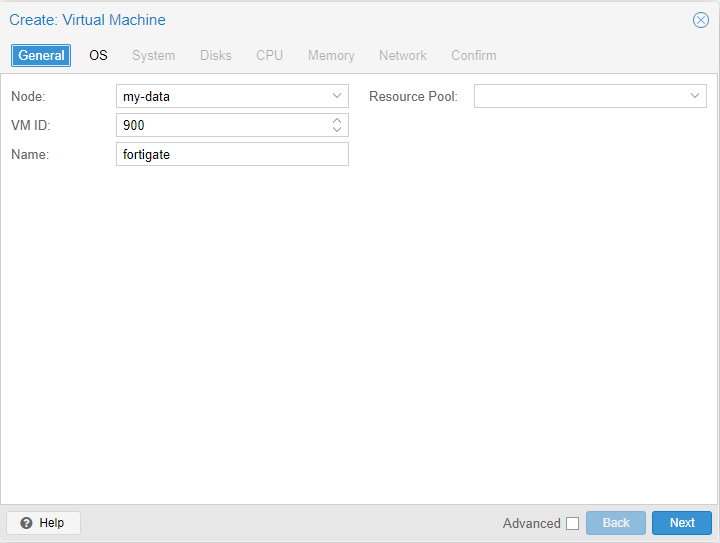Open Help documentation button
The image size is (720, 543).
pyautogui.click(x=44, y=523)
